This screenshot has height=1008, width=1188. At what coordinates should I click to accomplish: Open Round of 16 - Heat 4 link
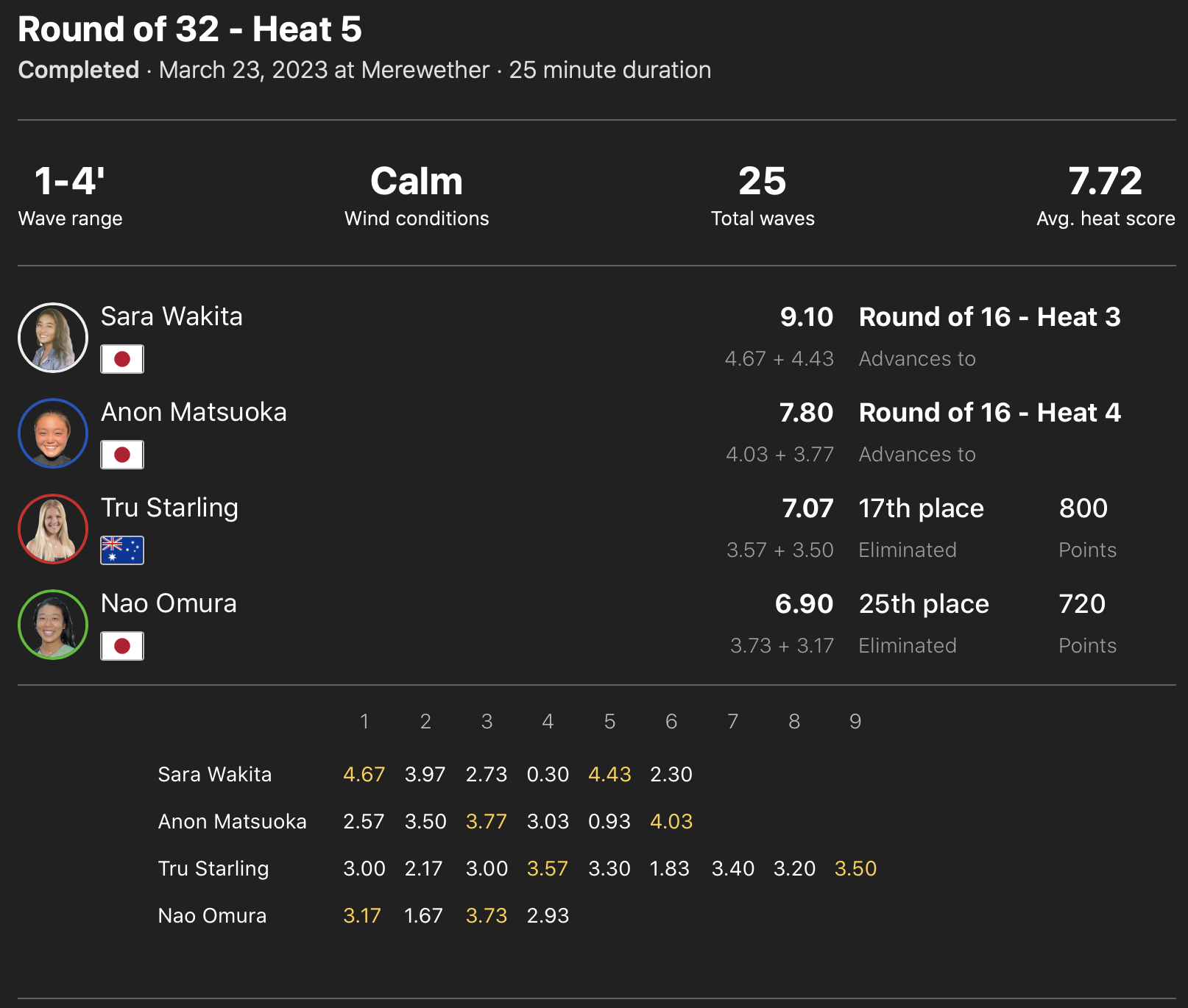point(989,413)
